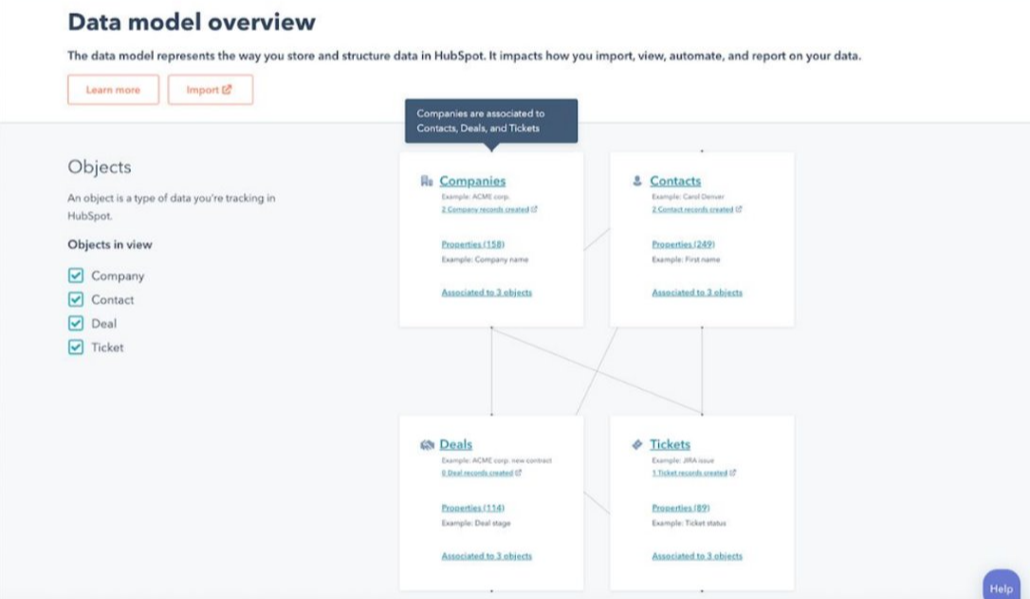Click the 'Objects in view' label

110,244
